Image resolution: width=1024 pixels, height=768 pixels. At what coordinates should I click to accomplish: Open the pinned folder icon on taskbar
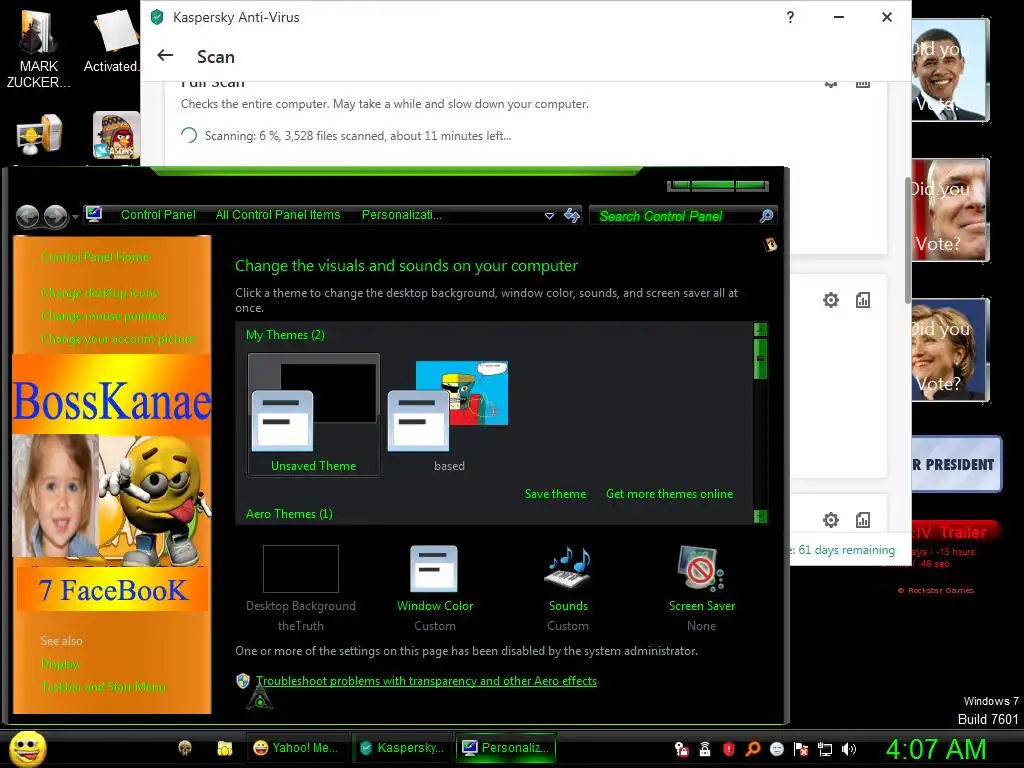pos(225,748)
